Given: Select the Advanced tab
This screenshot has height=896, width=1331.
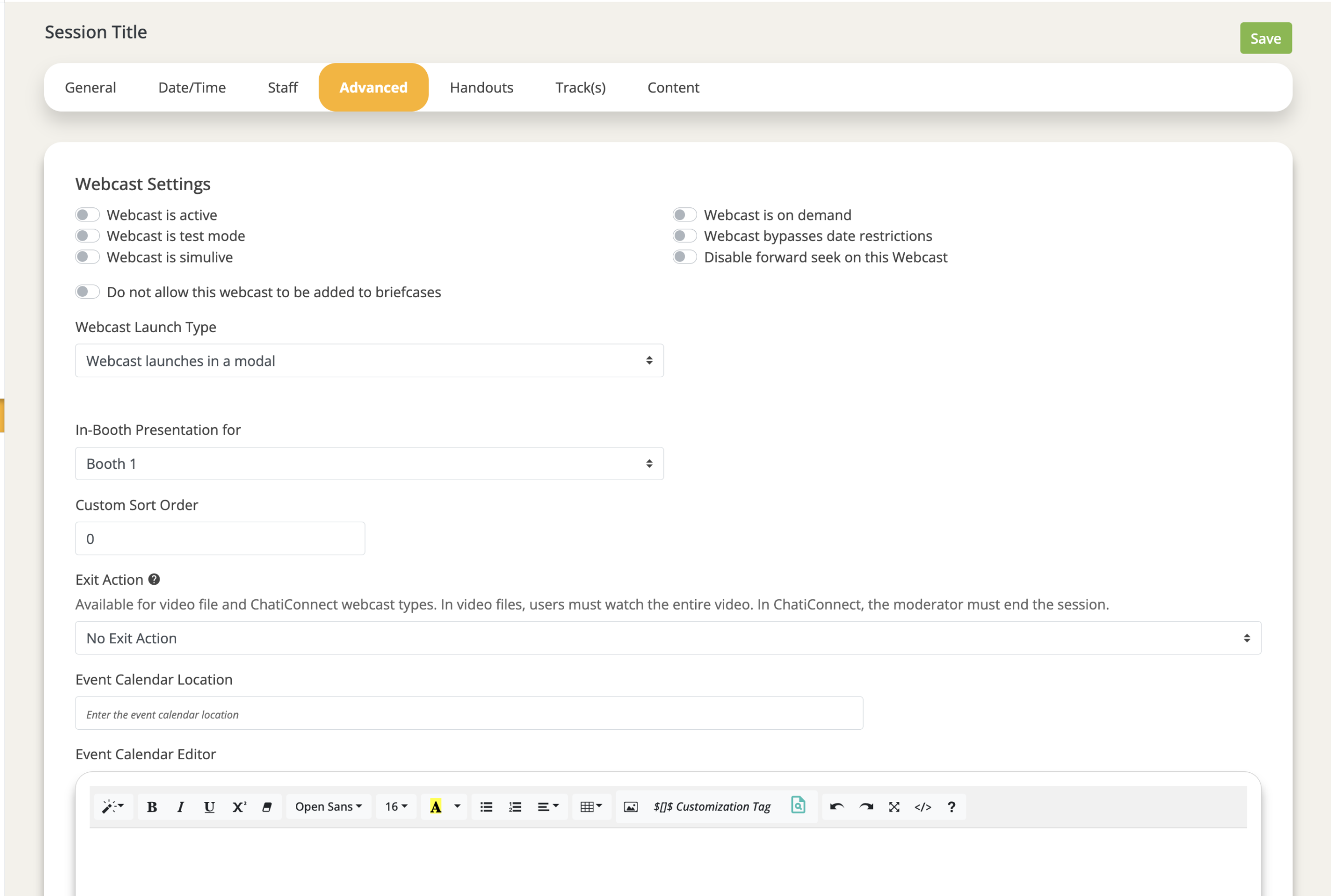Looking at the screenshot, I should pyautogui.click(x=374, y=87).
